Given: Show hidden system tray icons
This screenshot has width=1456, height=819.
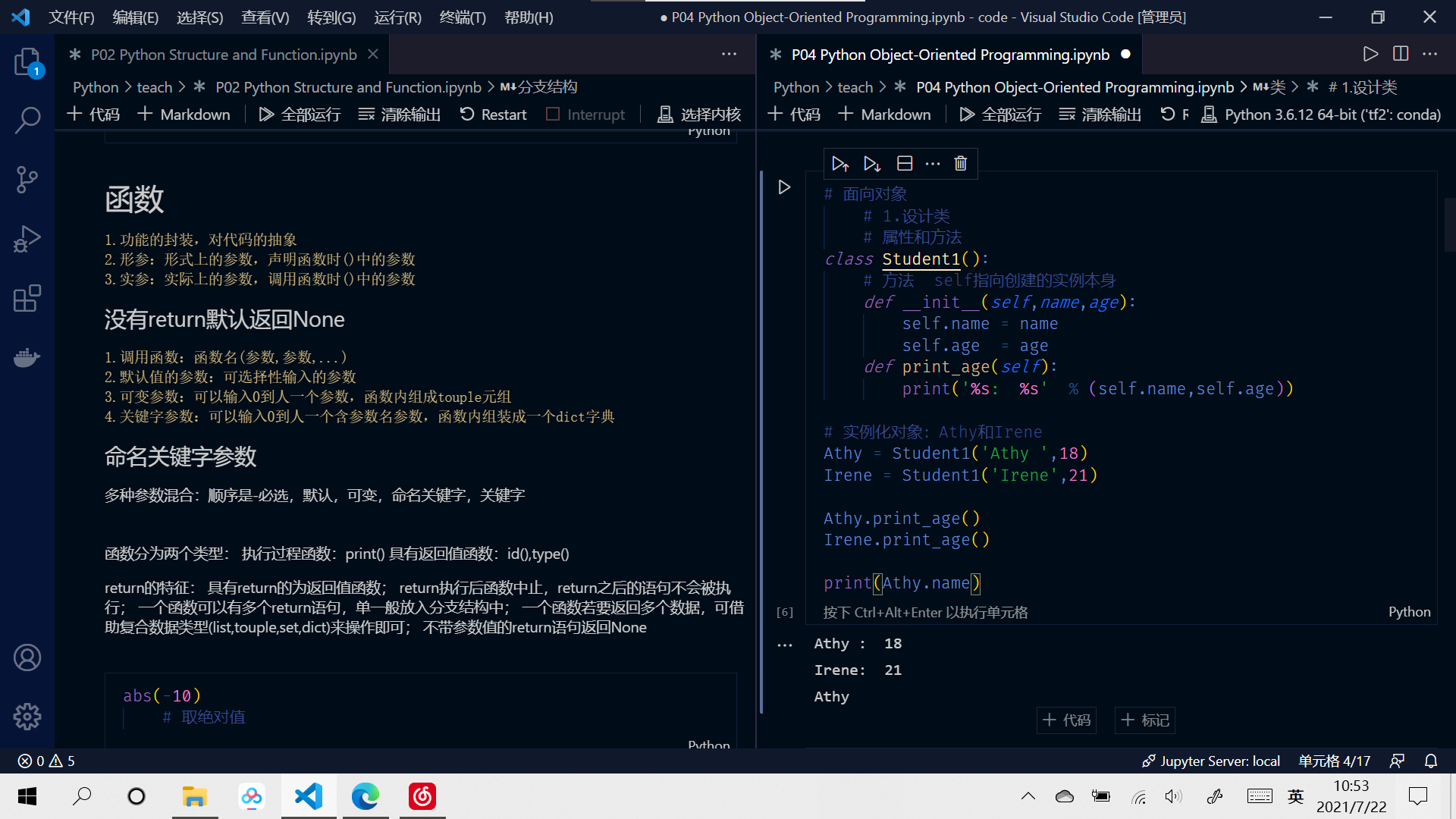Looking at the screenshot, I should [x=1028, y=796].
